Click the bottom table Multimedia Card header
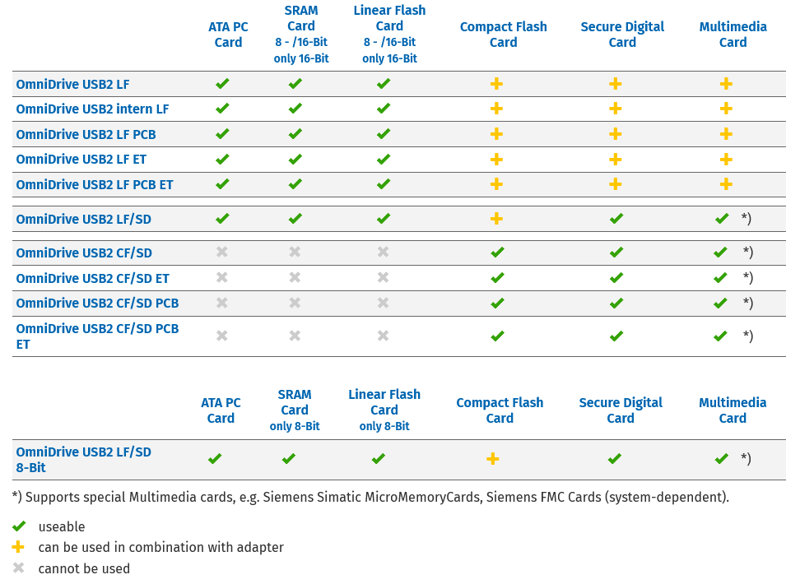Viewport: 800px width, 584px height. [733, 410]
